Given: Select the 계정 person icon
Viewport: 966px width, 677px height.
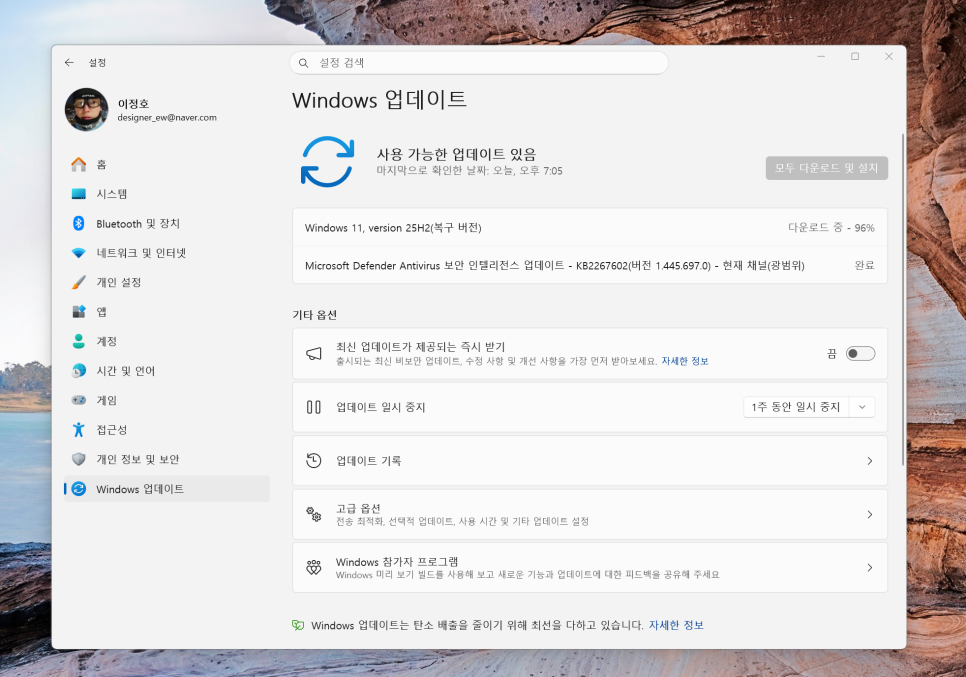Looking at the screenshot, I should point(79,341).
